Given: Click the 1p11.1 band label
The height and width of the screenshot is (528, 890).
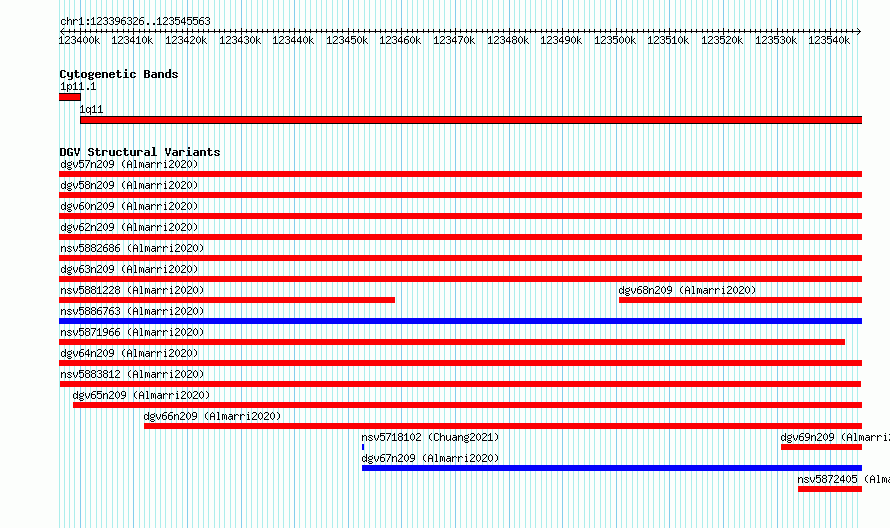Looking at the screenshot, I should point(78,86).
